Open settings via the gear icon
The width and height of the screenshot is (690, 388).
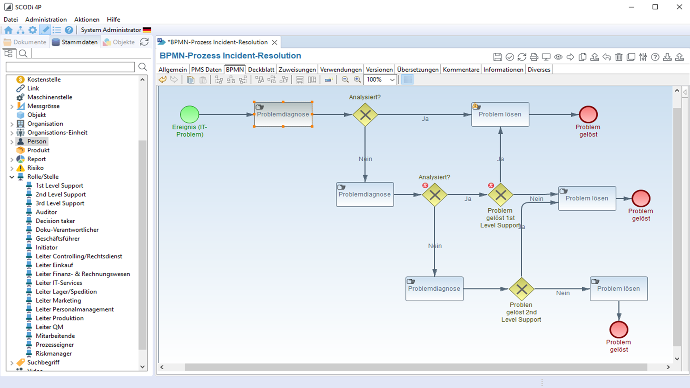coord(33,30)
